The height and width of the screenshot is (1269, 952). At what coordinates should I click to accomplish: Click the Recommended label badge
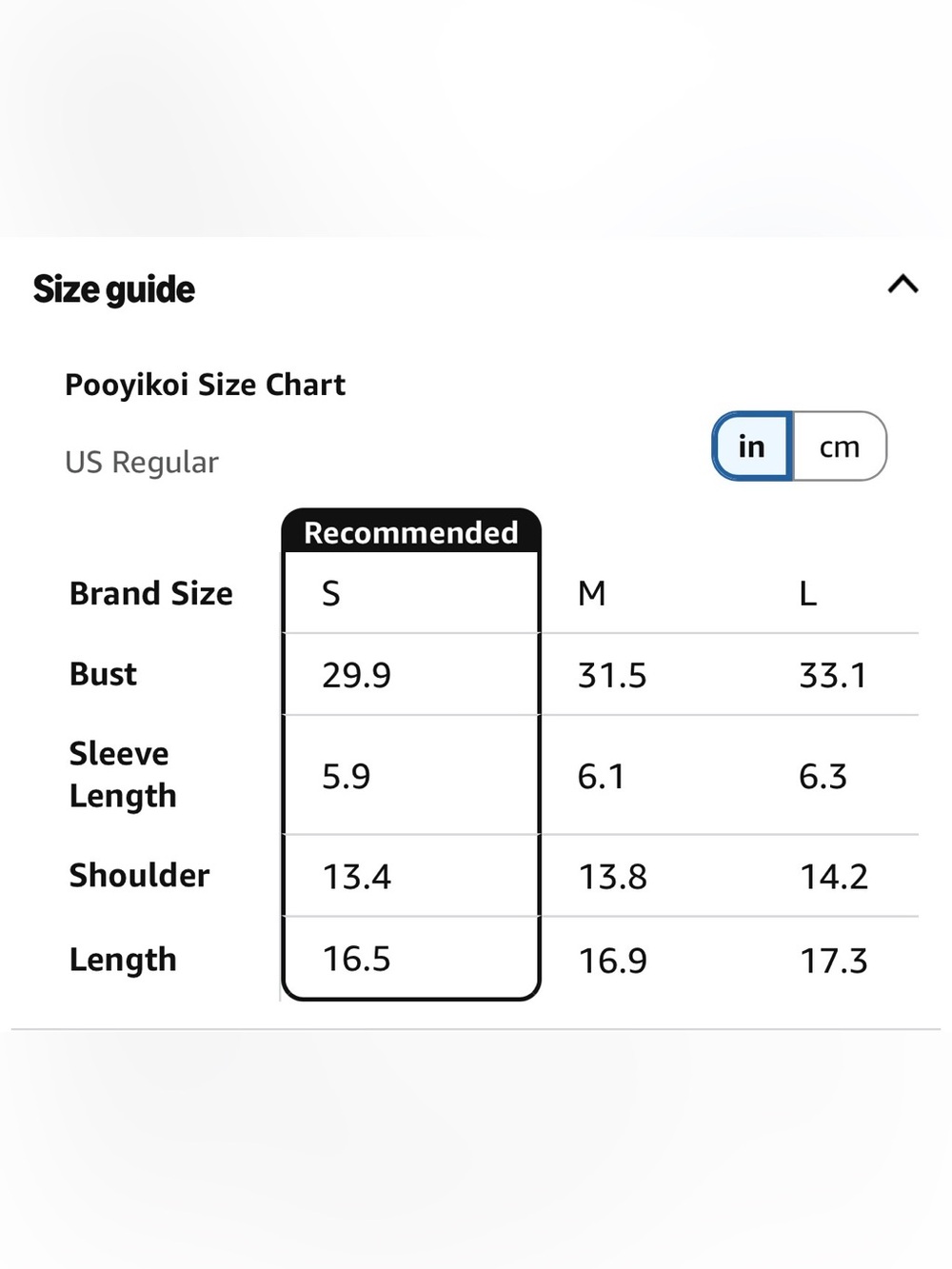click(411, 531)
